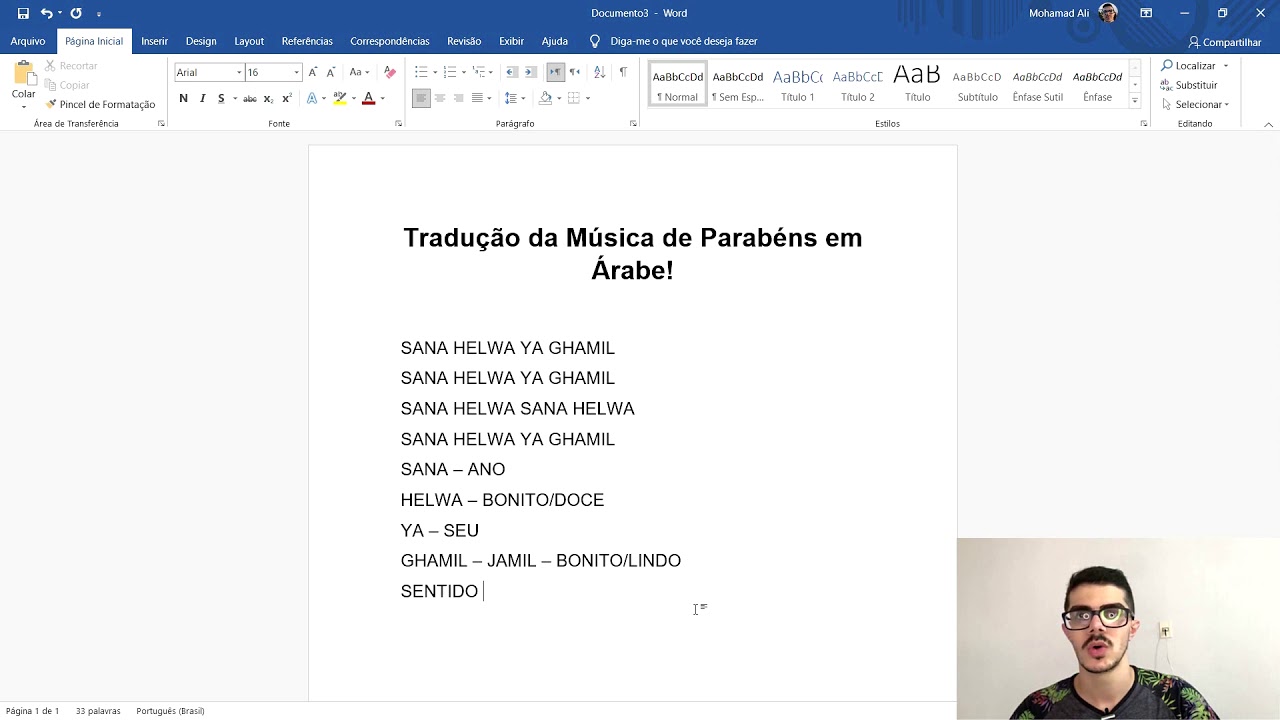Click the Redo/Repeat icon
This screenshot has height=720, width=1280.
pos(76,13)
